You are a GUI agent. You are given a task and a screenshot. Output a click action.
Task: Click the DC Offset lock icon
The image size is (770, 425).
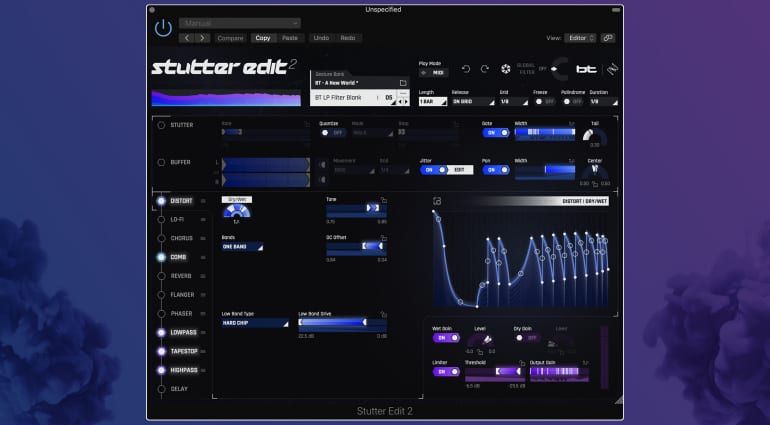click(384, 238)
